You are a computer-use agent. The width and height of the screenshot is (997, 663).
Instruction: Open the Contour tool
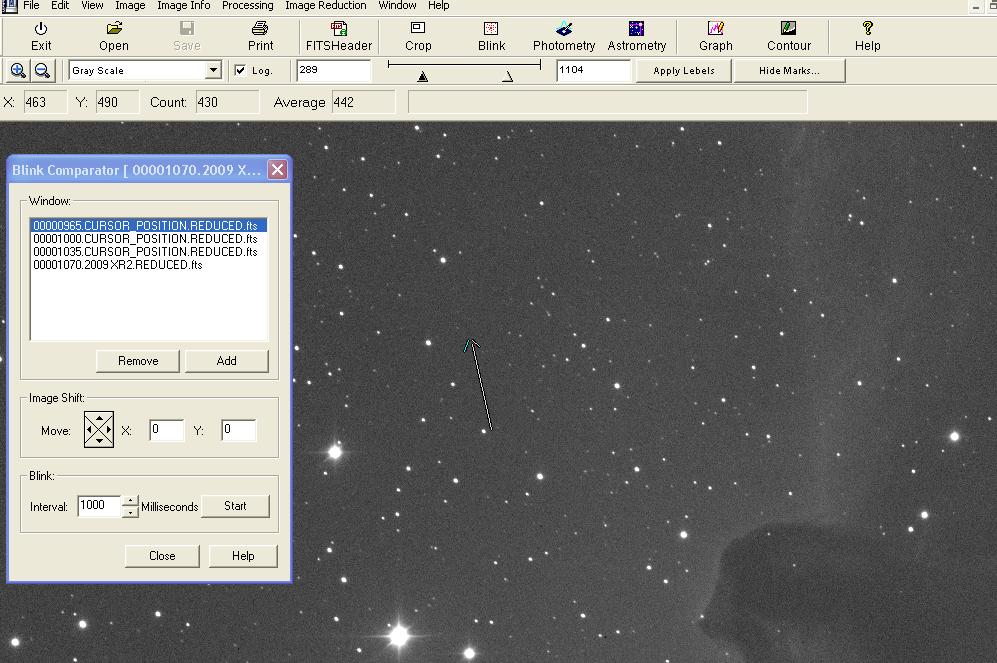click(788, 36)
